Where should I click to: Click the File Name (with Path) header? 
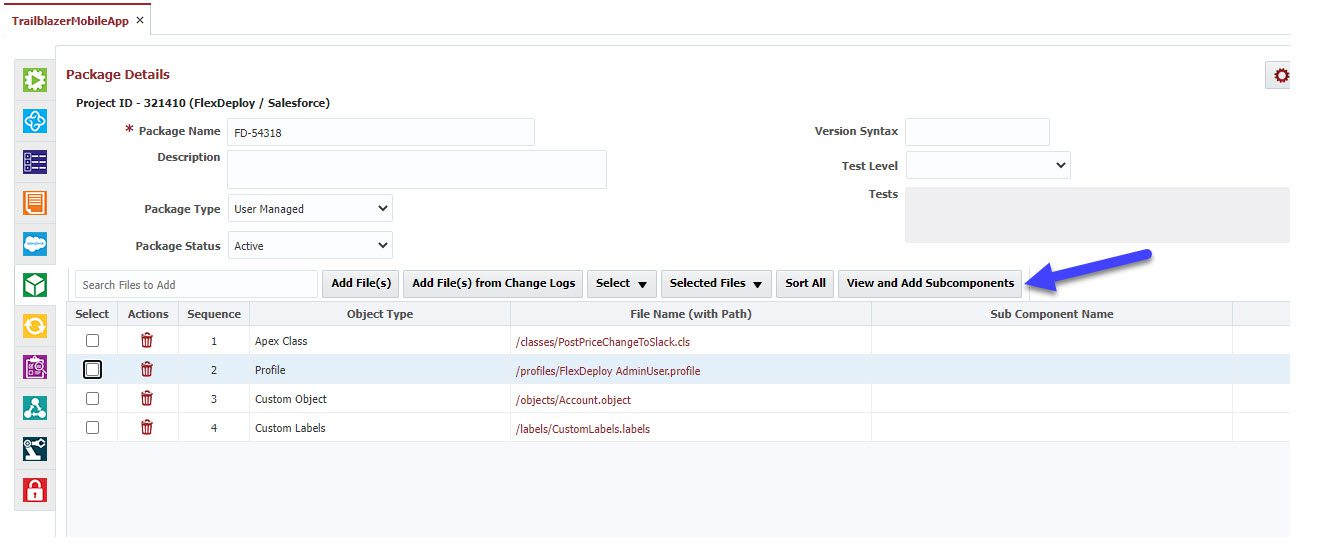click(x=691, y=314)
